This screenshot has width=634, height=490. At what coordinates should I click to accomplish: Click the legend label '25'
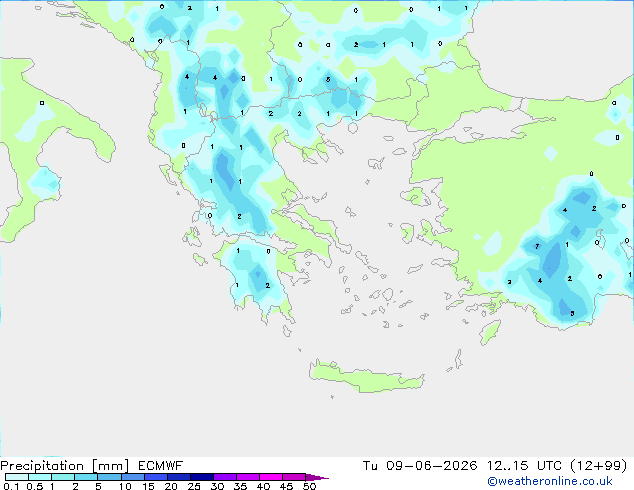(194, 486)
